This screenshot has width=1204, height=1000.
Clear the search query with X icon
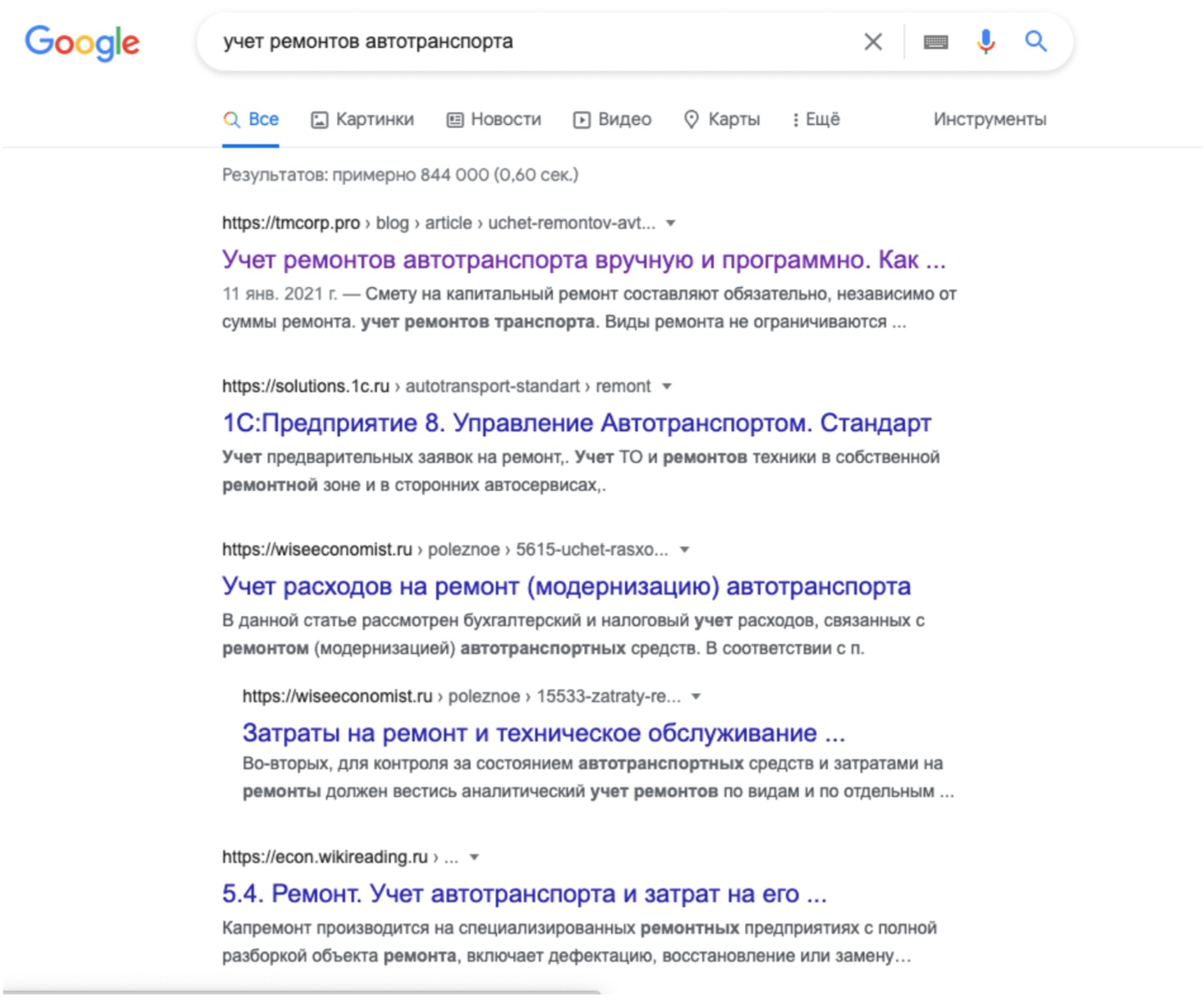tap(873, 42)
